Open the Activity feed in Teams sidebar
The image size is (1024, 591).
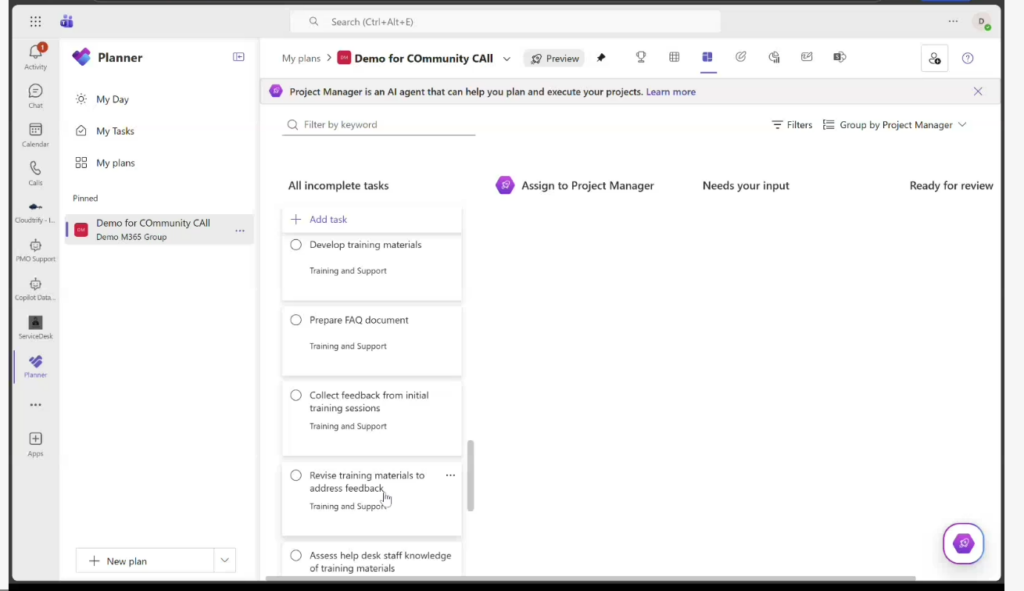35,55
